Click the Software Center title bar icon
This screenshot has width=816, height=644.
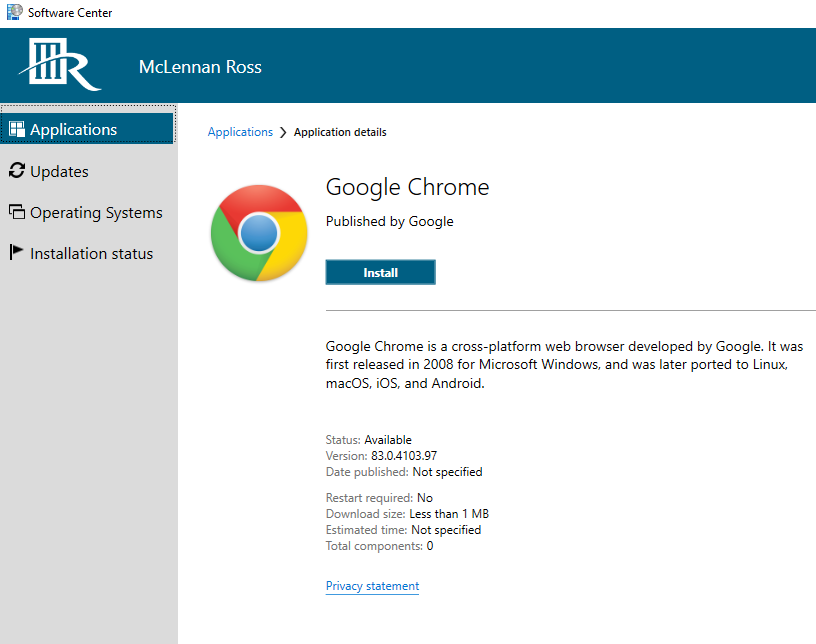coord(15,12)
